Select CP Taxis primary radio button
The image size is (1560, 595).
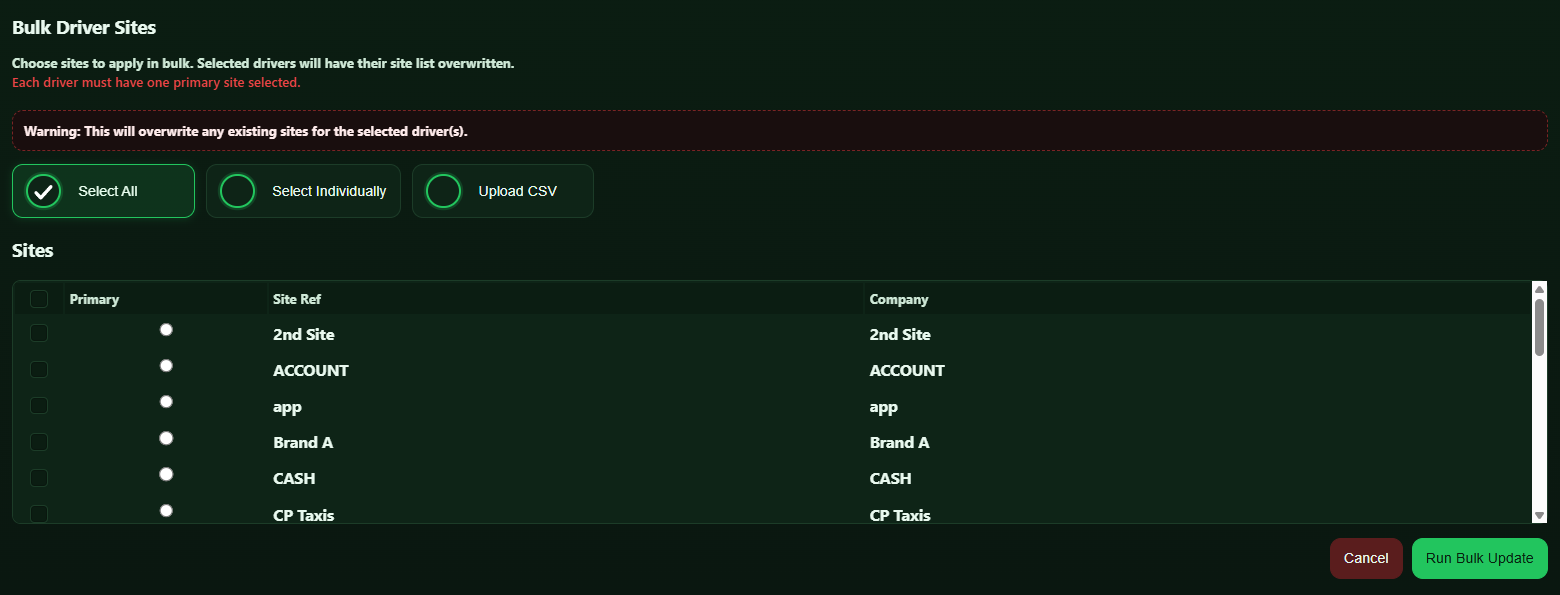[166, 510]
